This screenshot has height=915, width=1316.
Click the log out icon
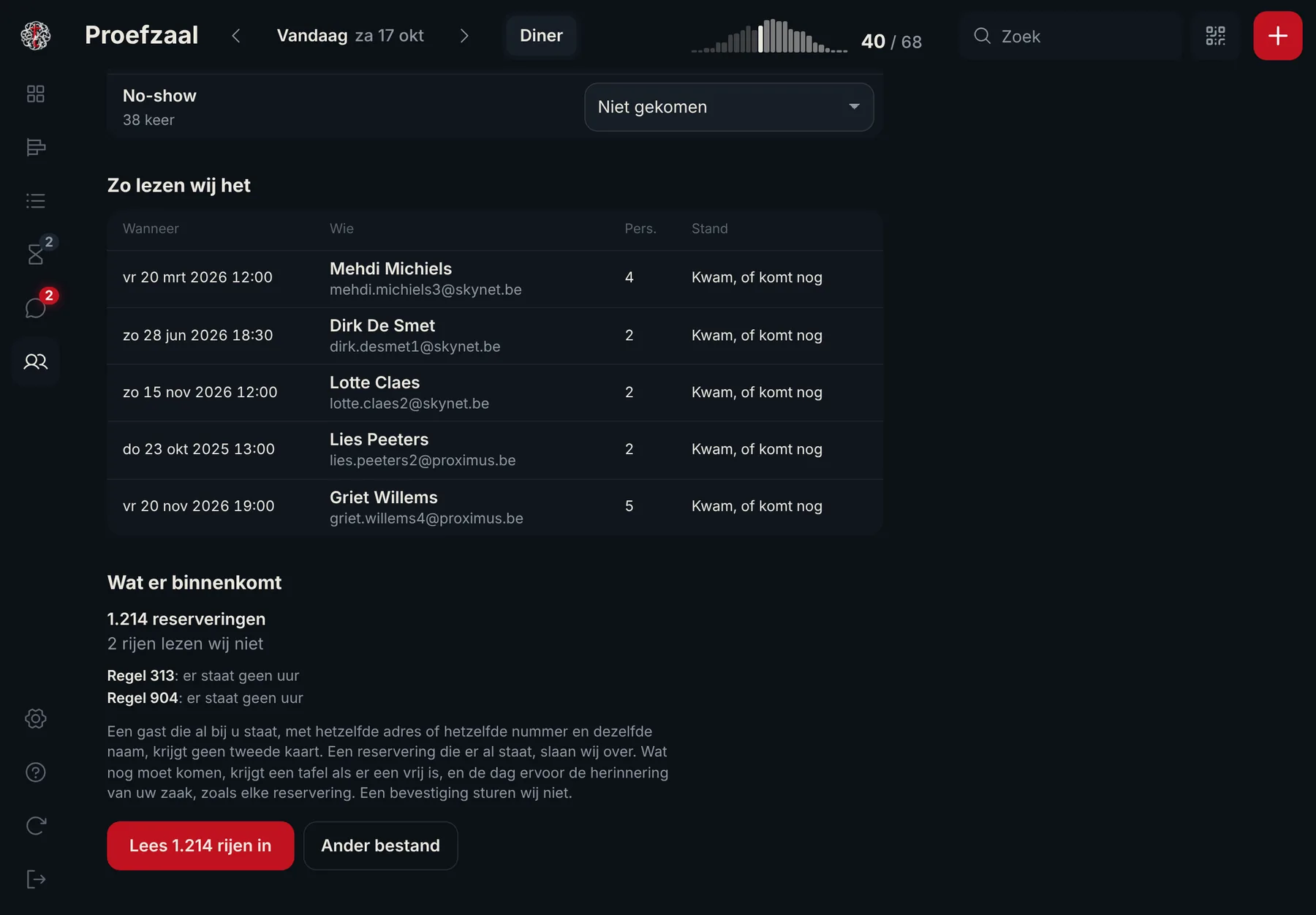(x=35, y=879)
